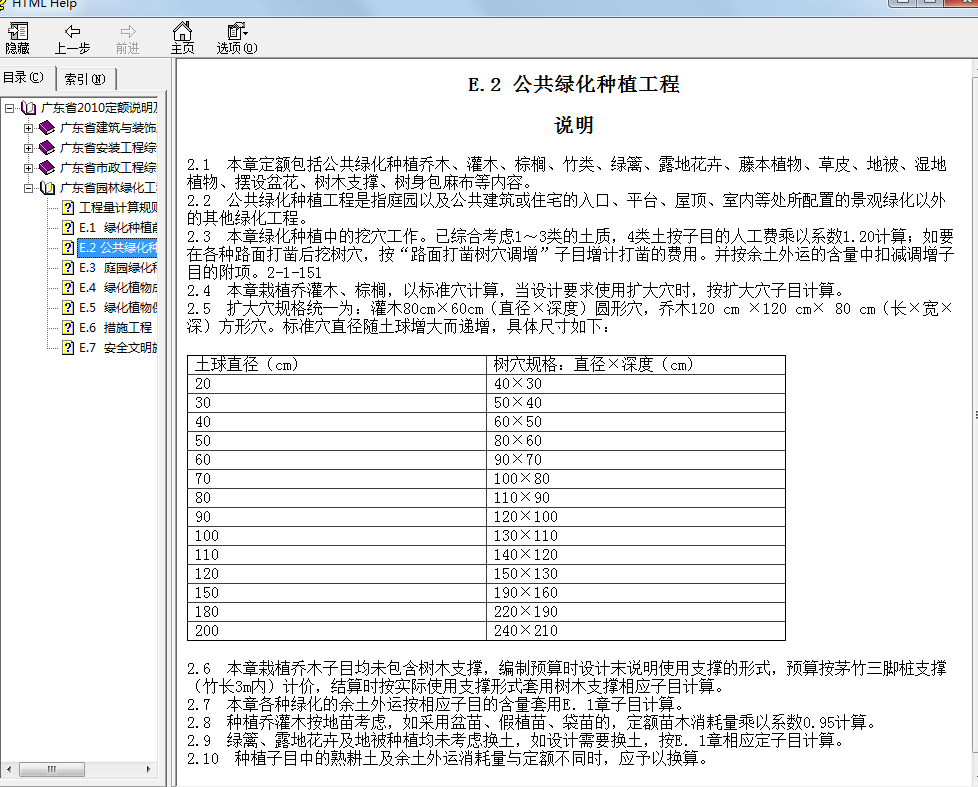Screen dimensions: 978x787
Task: Collapse the 广东省园林绿化工 node
Action: coord(28,188)
